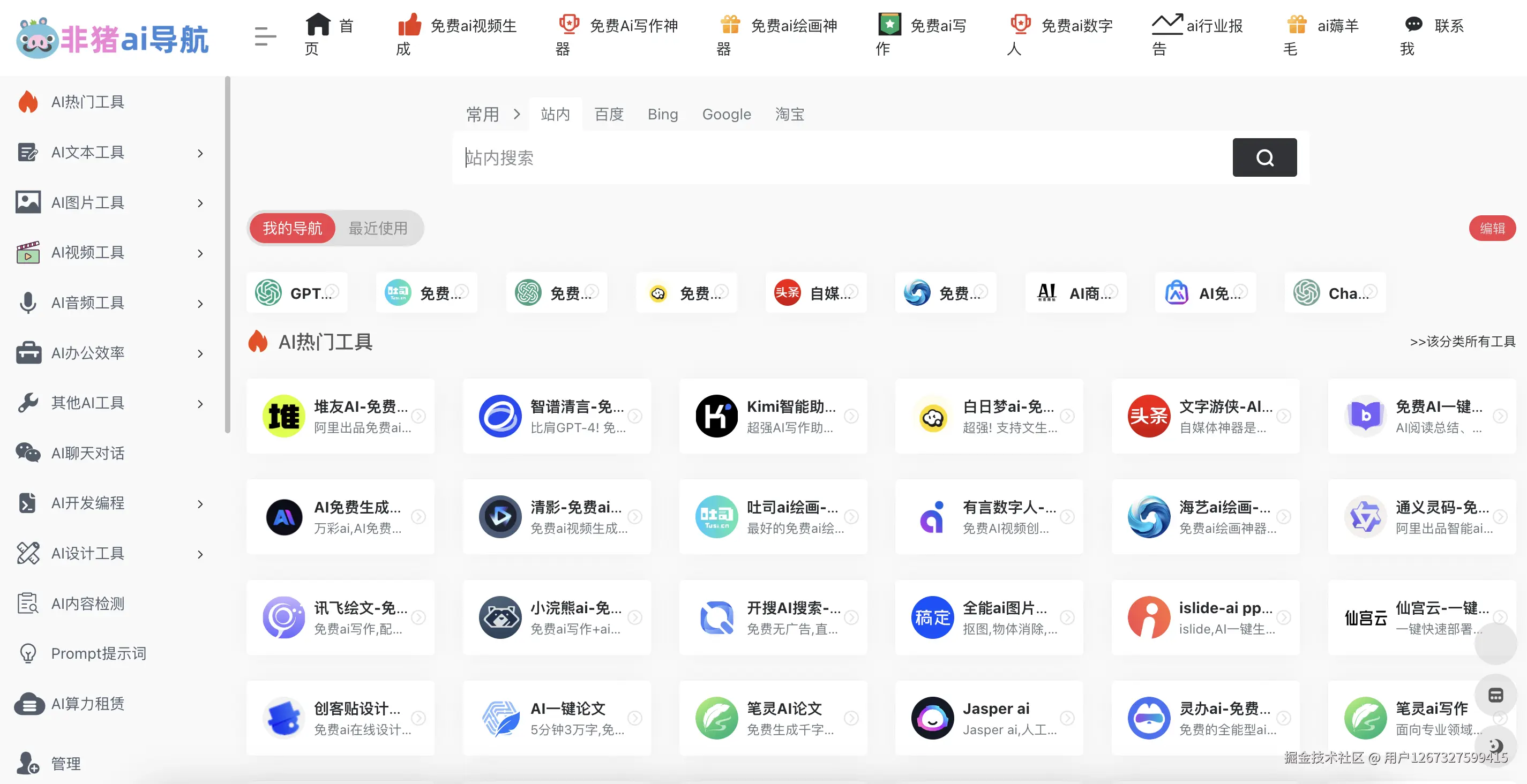
Task: Open the 清影 video icon
Action: click(x=500, y=517)
